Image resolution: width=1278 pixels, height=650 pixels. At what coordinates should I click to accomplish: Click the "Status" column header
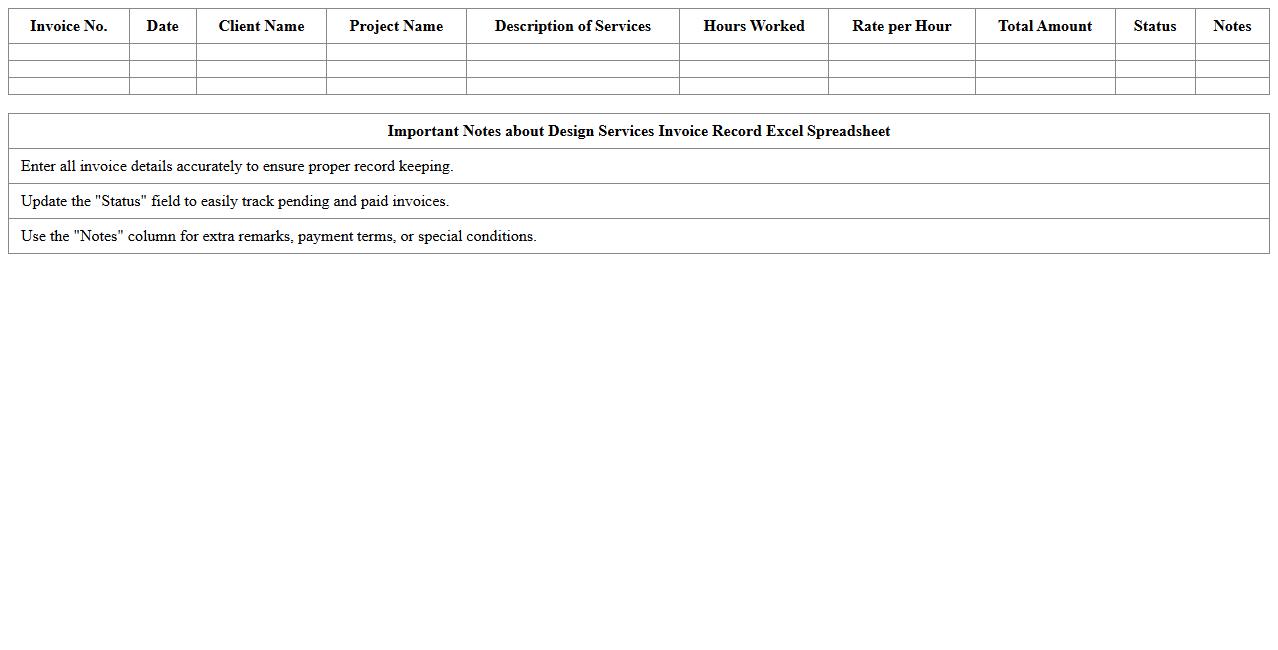[1155, 26]
